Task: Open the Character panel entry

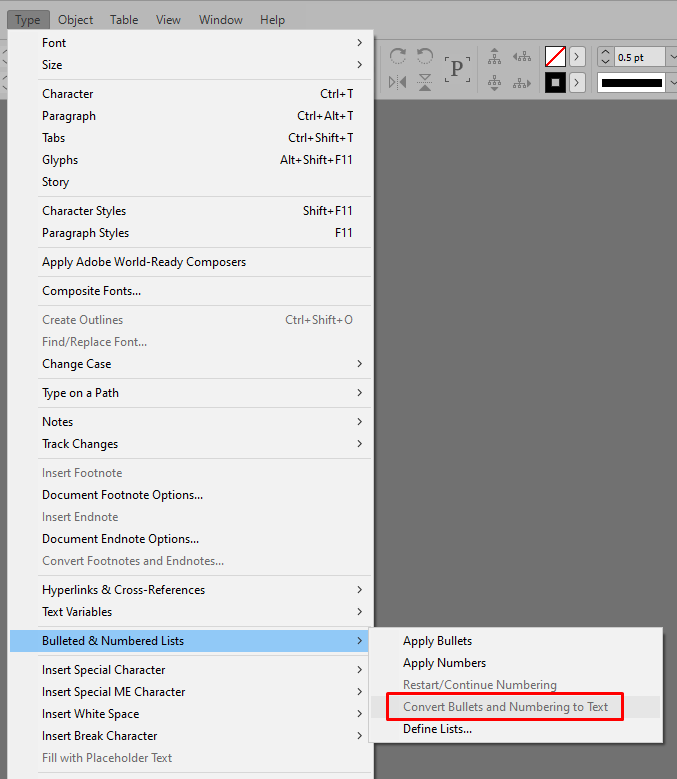Action: coord(191,94)
